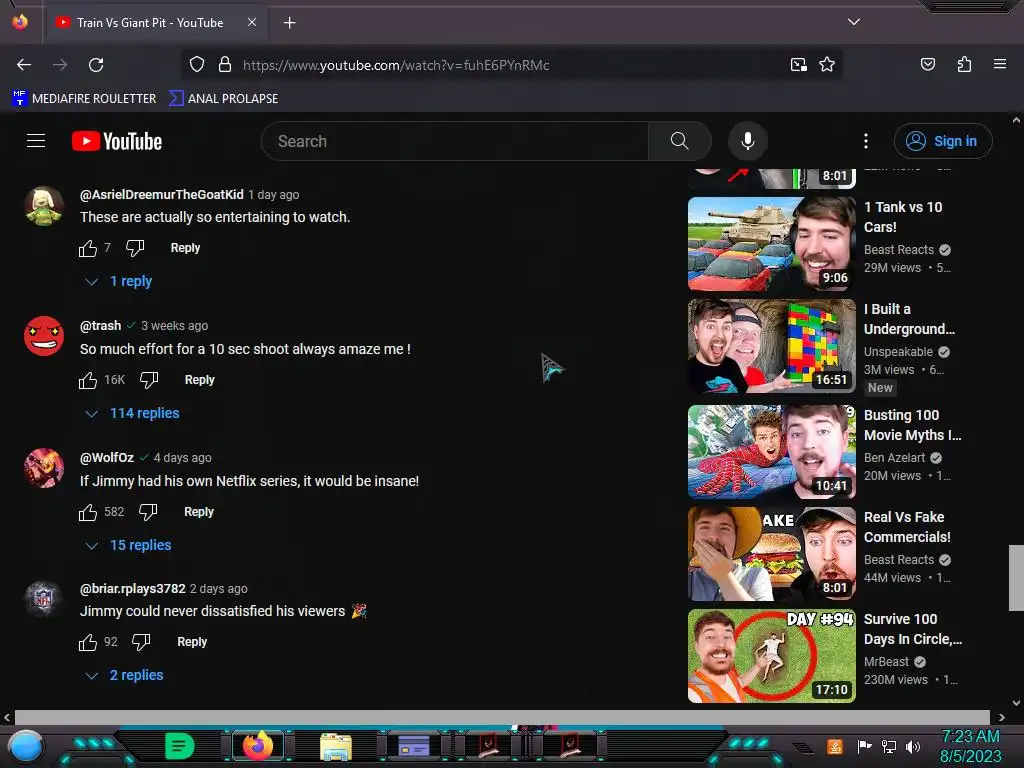Click the search magnifier button
Viewport: 1024px width, 768px height.
[679, 141]
